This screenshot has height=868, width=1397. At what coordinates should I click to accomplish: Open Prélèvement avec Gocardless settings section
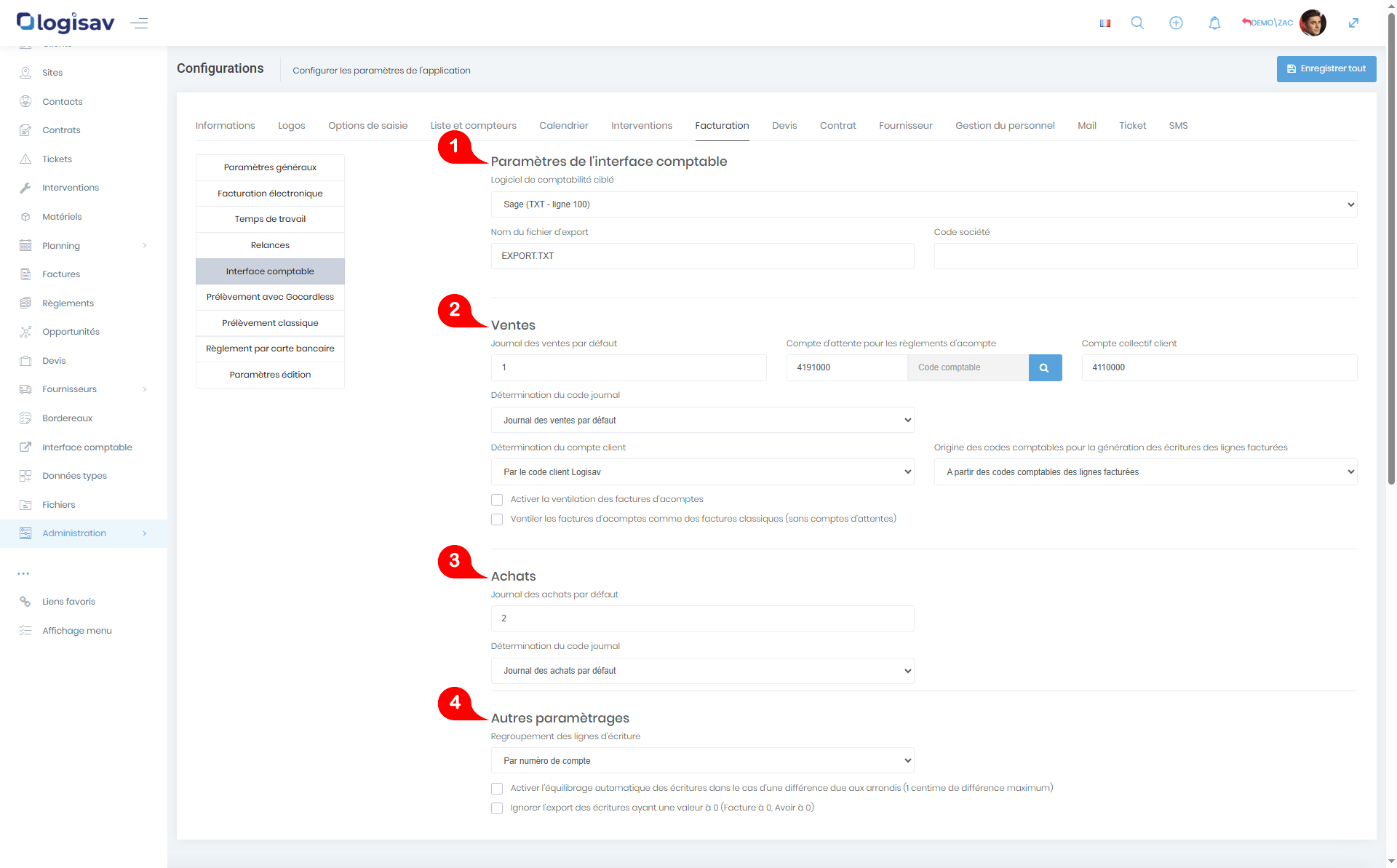[270, 297]
